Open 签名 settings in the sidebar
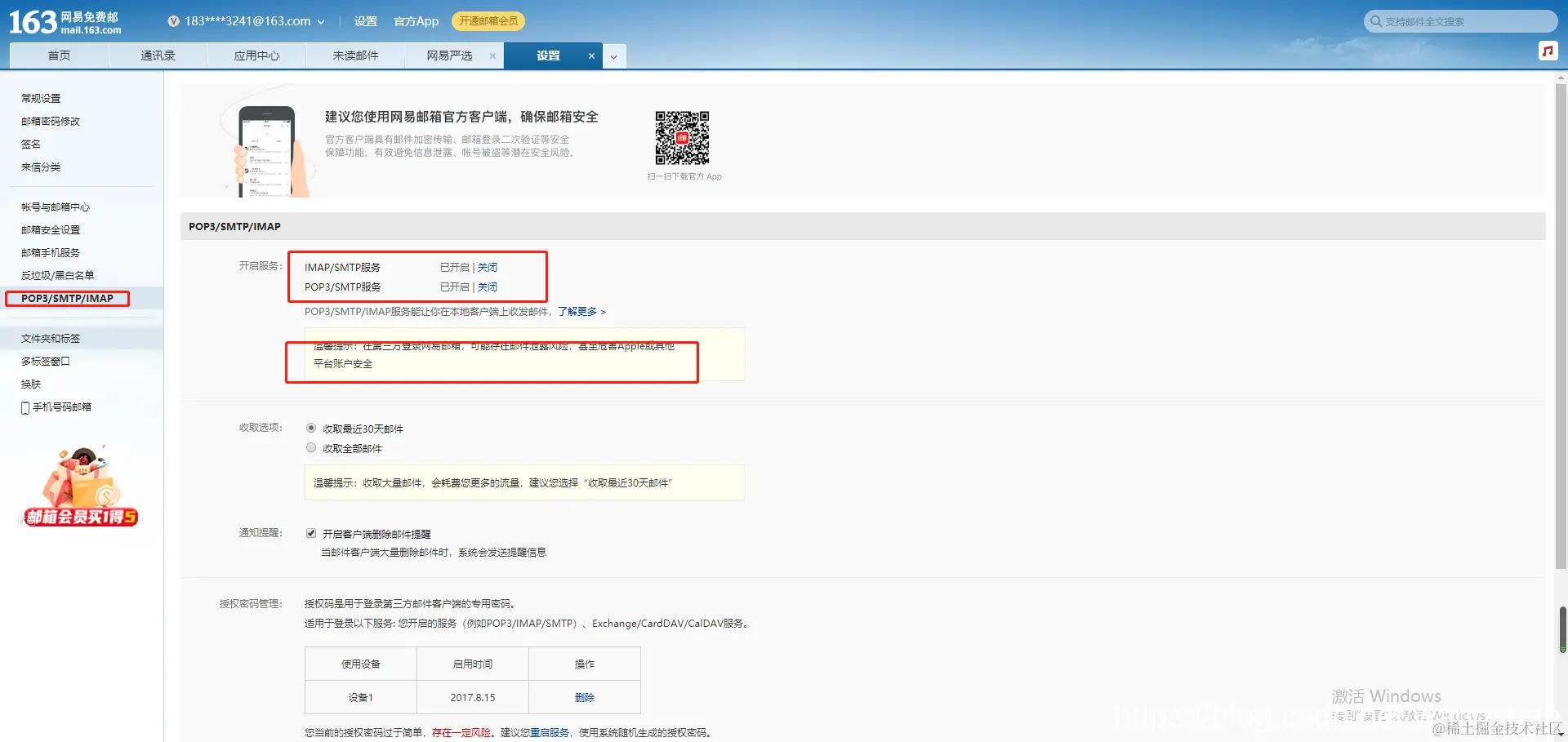 [x=31, y=144]
